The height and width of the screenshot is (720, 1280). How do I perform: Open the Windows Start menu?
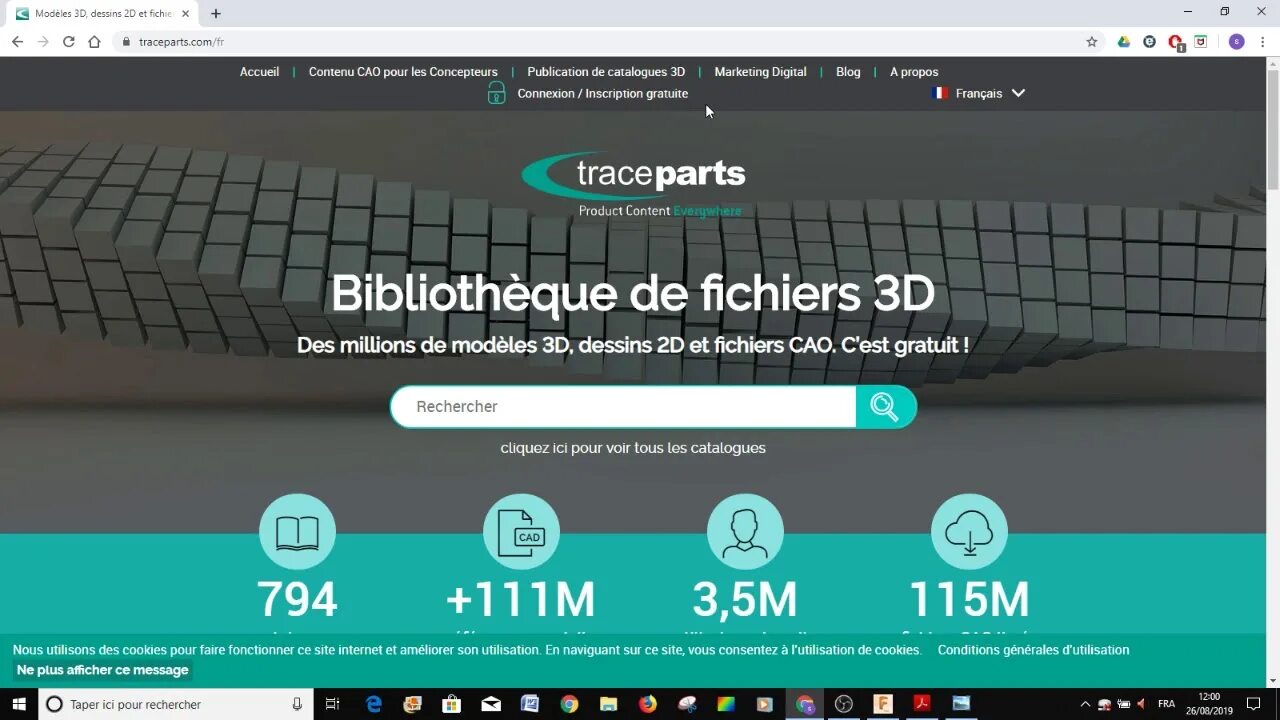(x=19, y=704)
